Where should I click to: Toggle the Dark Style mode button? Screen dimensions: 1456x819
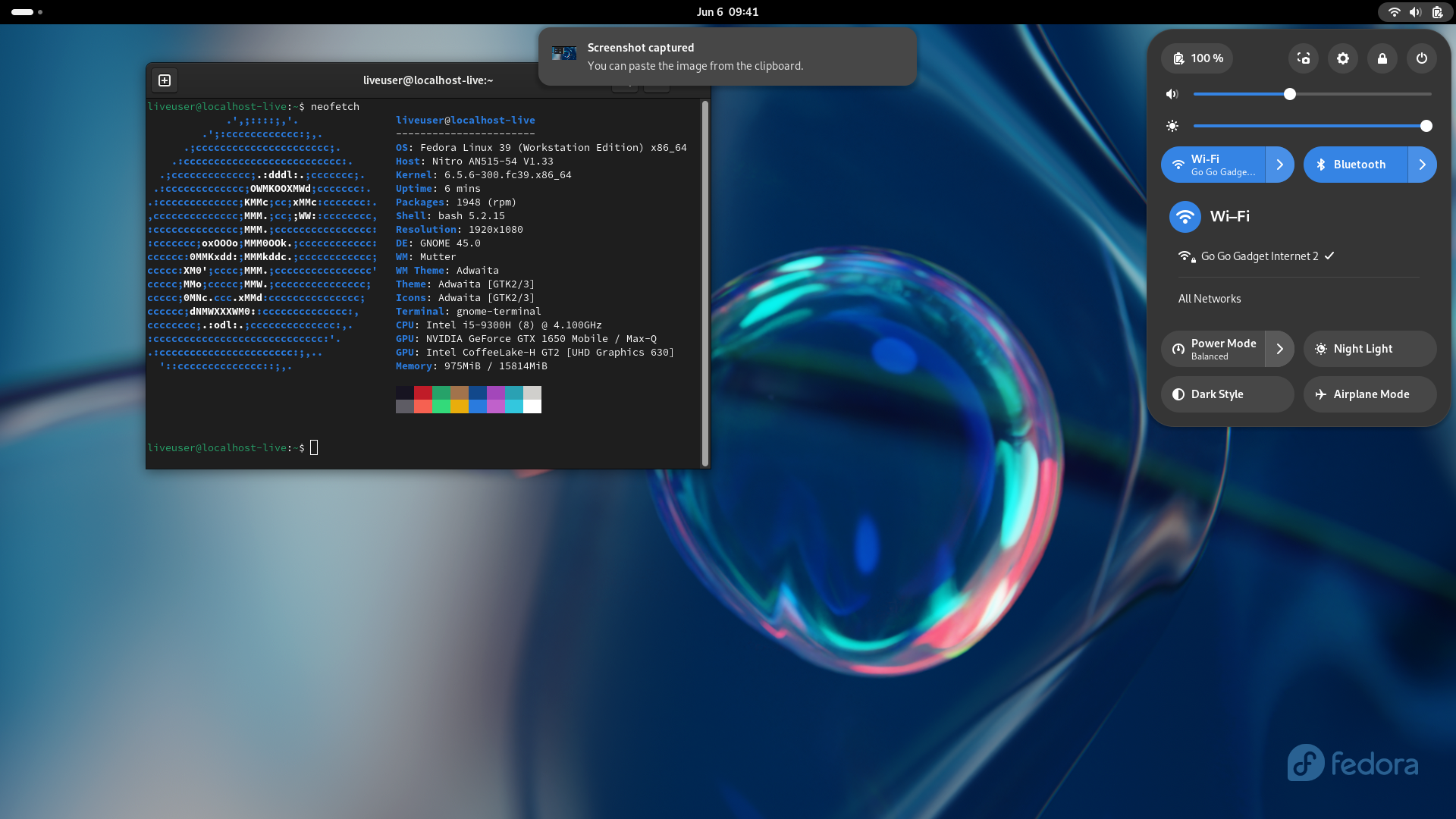[x=1227, y=393]
